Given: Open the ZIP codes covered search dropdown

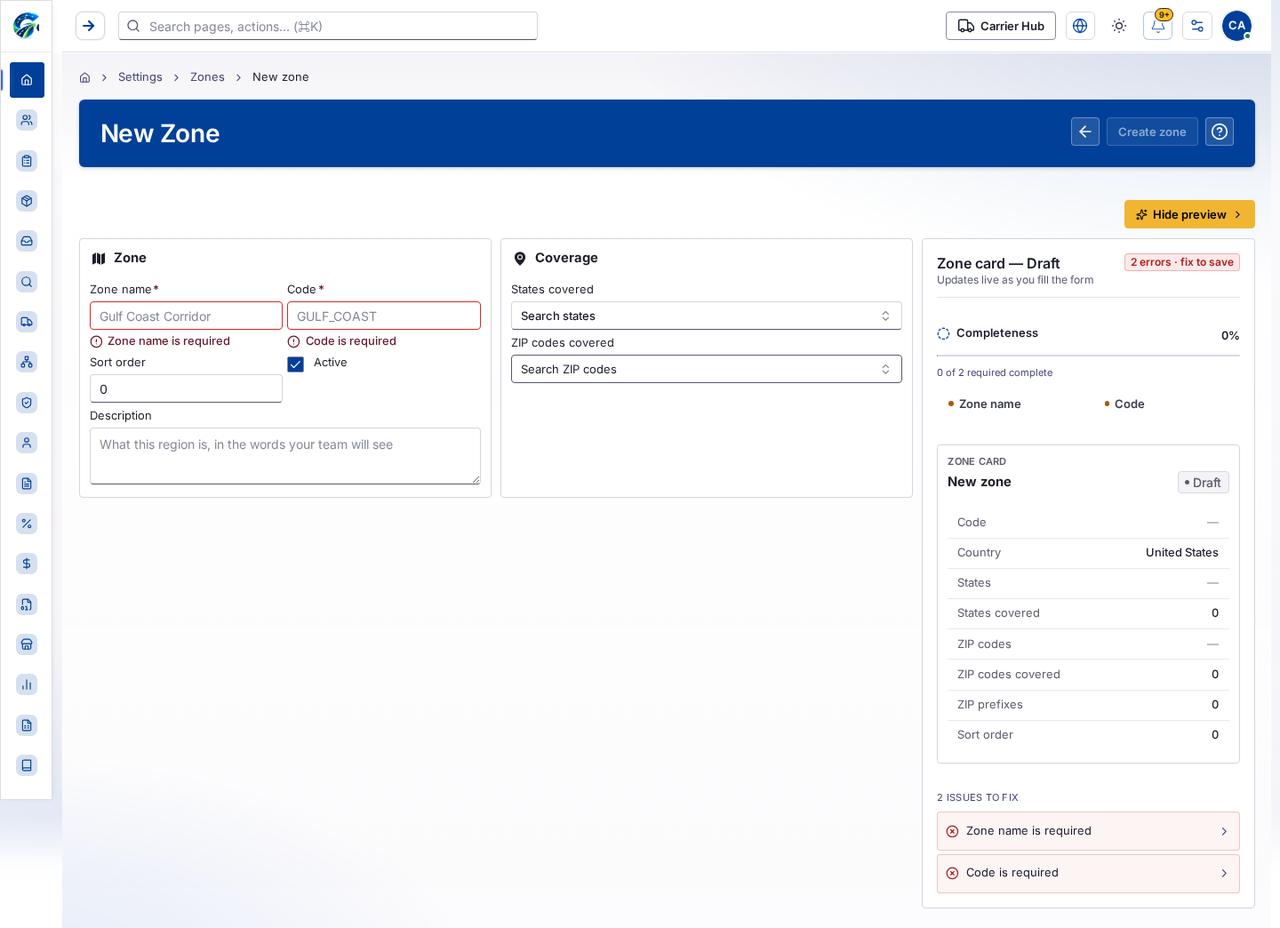Looking at the screenshot, I should [706, 369].
